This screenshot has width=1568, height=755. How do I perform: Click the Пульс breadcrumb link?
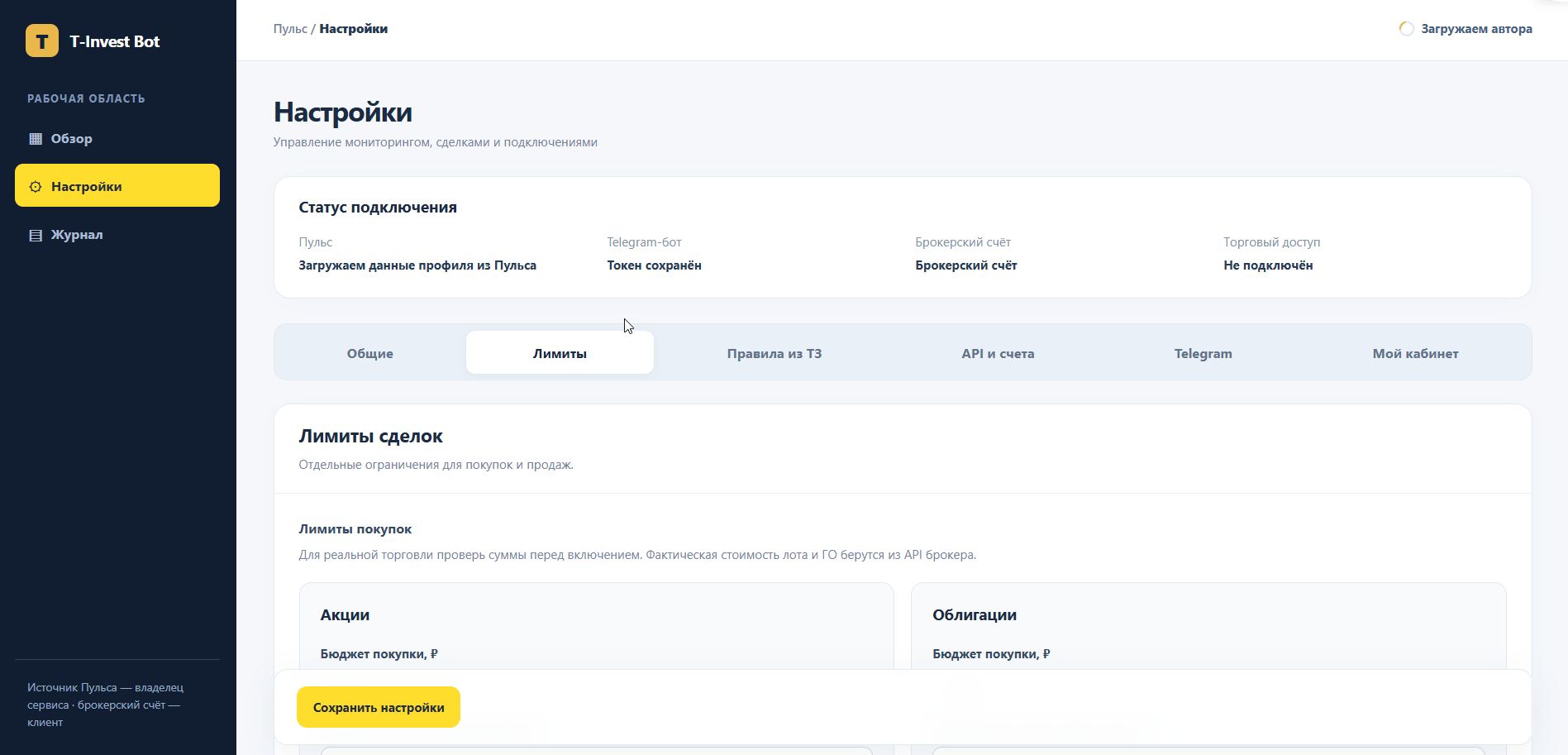(x=290, y=29)
